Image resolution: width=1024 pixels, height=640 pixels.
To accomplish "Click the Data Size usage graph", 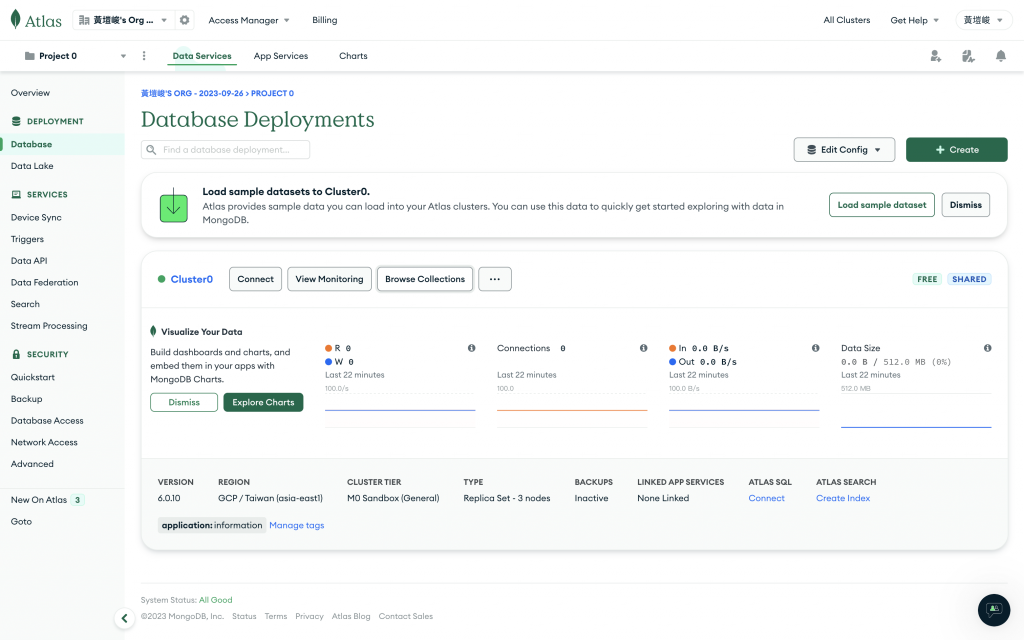I will pos(916,409).
